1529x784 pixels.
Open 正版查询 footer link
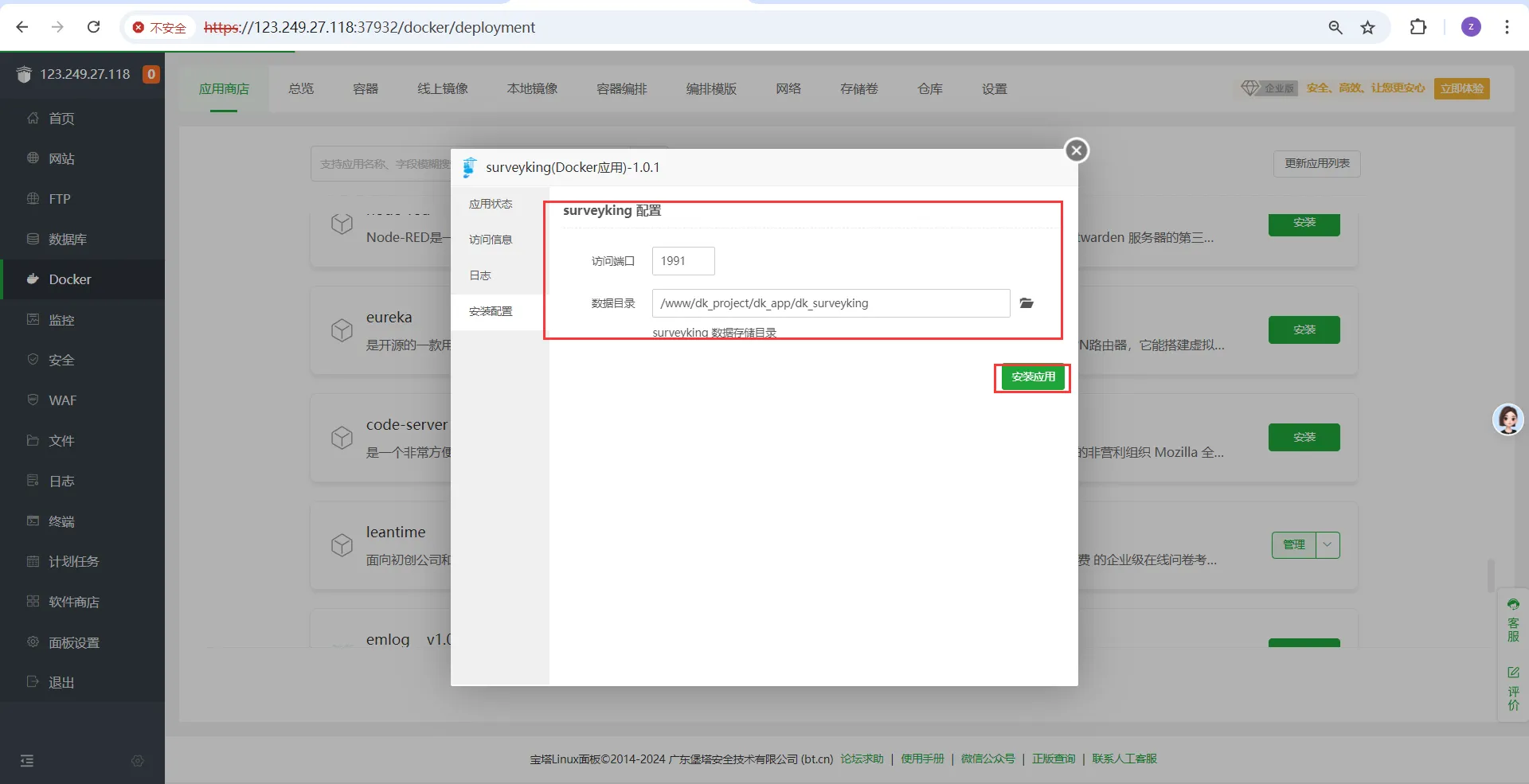(x=1054, y=759)
